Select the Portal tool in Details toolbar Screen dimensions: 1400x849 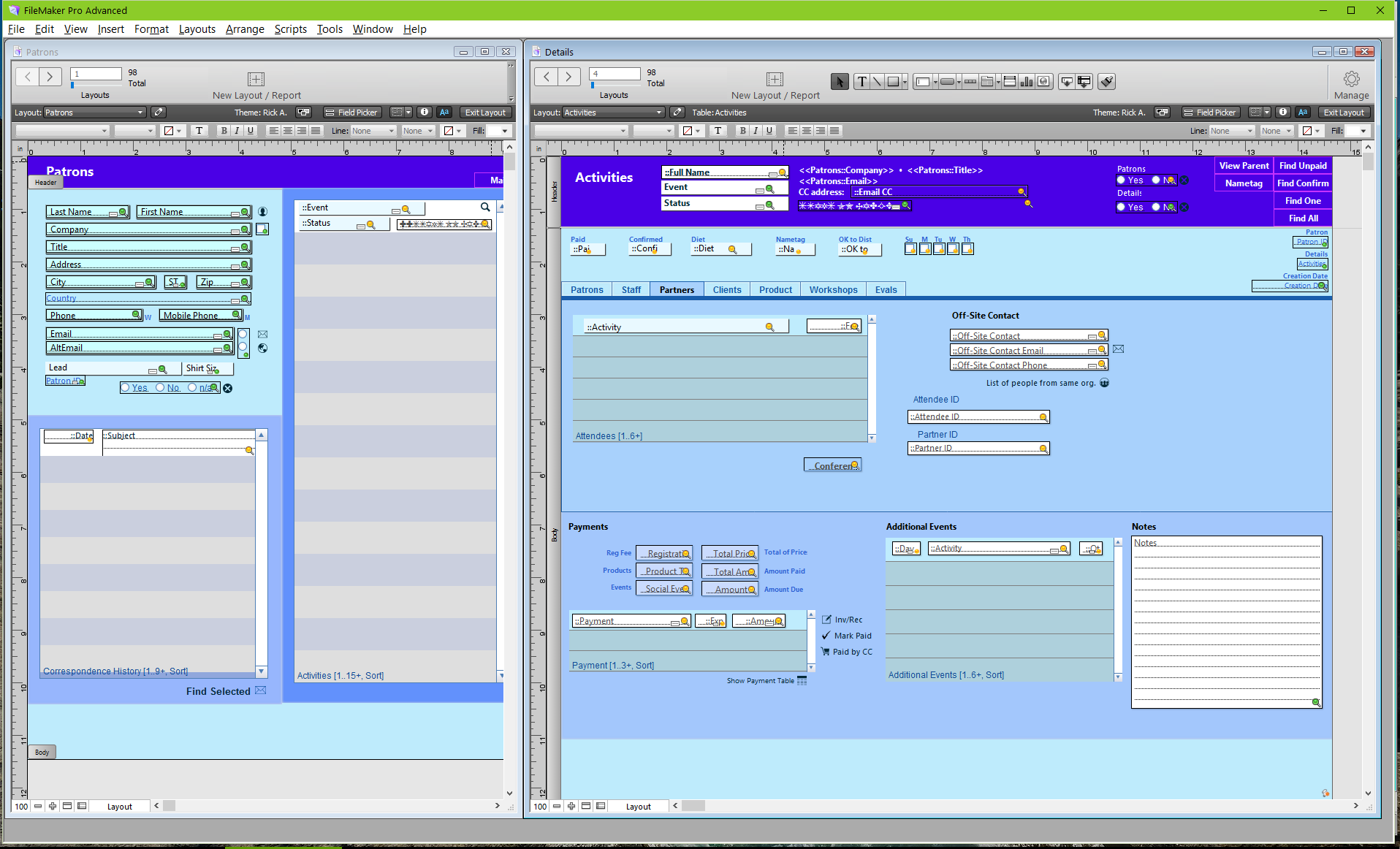tap(1009, 82)
